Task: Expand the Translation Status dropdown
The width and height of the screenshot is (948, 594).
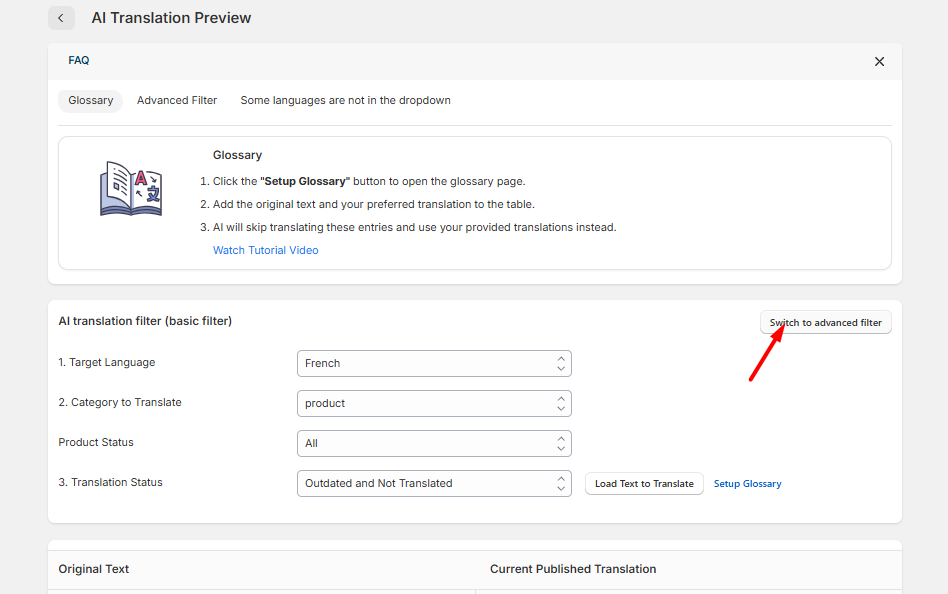Action: tap(434, 484)
